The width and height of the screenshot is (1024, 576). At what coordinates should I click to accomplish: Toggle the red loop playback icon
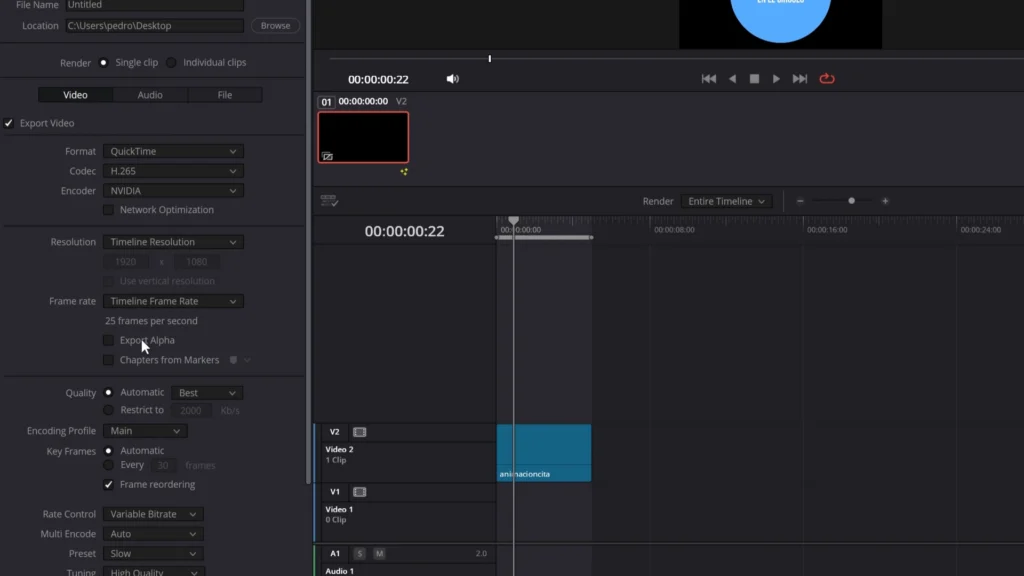(827, 79)
